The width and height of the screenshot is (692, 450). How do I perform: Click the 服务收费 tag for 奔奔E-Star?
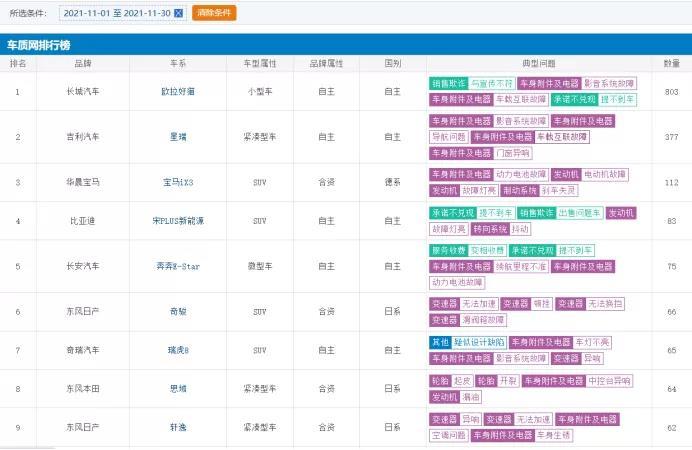point(449,251)
